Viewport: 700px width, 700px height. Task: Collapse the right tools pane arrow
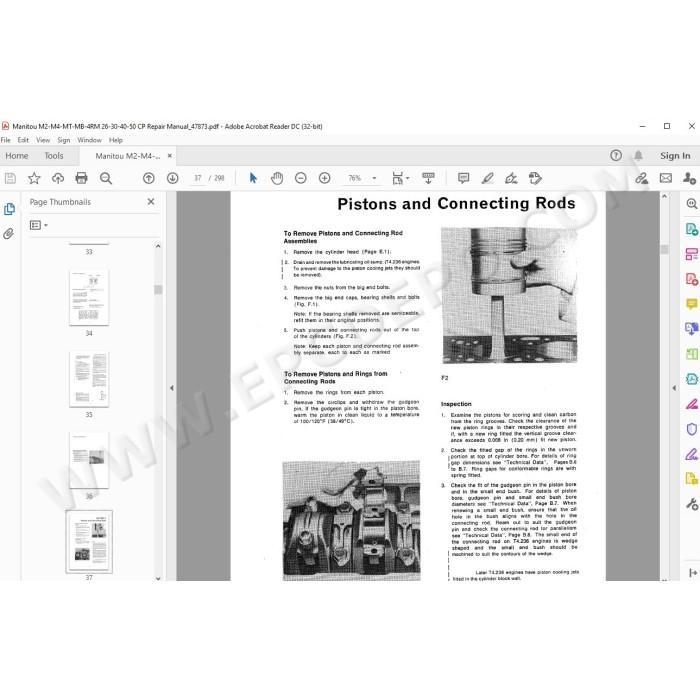click(674, 388)
